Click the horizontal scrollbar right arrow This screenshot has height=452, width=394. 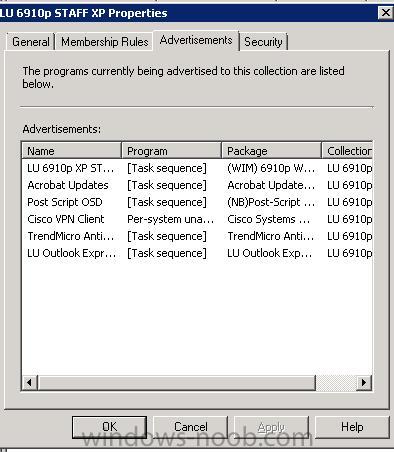click(364, 382)
